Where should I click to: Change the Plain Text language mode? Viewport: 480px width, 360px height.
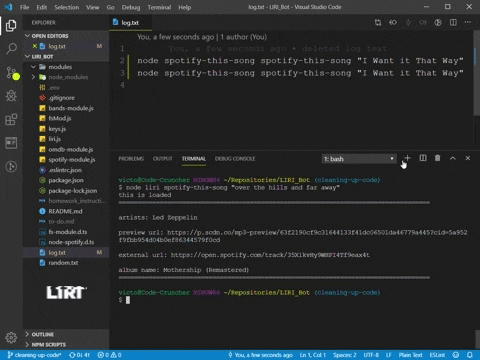pyautogui.click(x=410, y=355)
